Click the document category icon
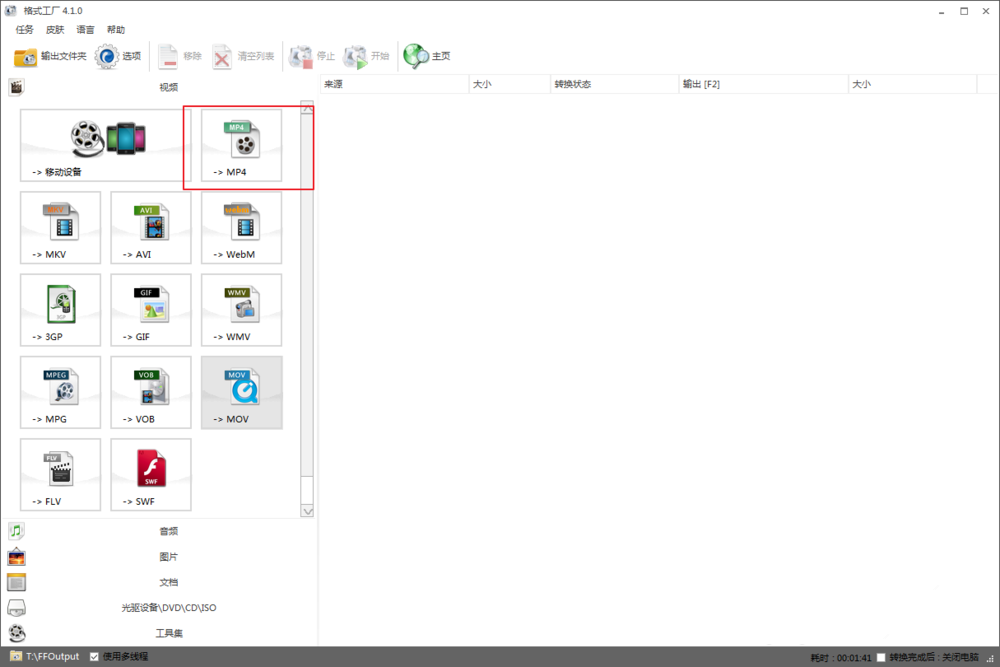 16,582
